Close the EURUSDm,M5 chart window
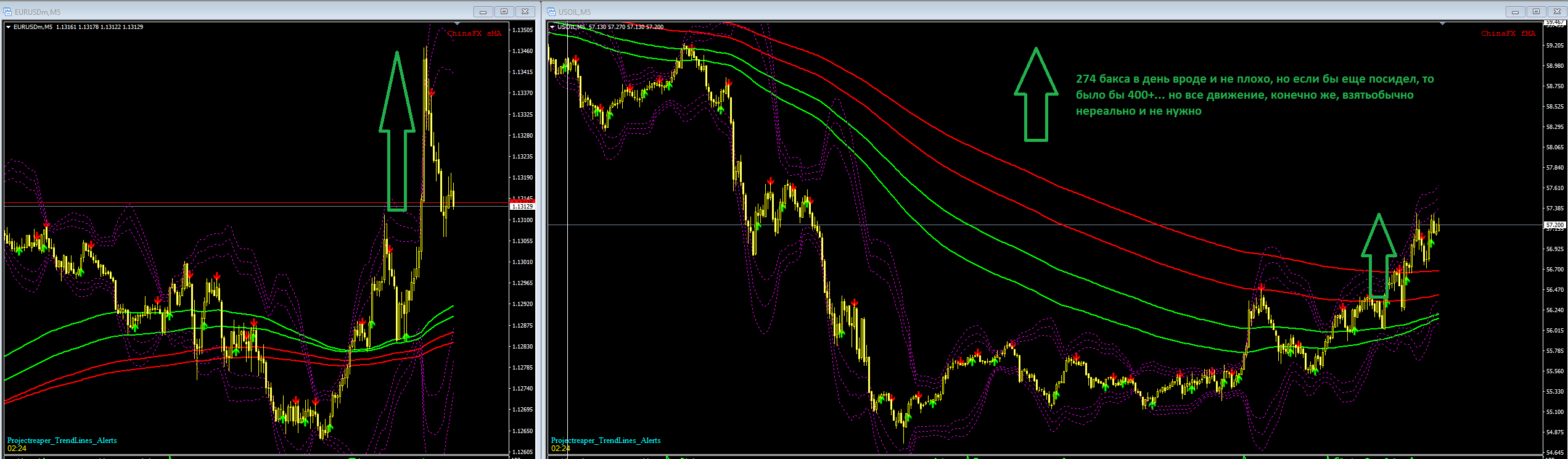Viewport: 1568px width, 459px height. (525, 12)
